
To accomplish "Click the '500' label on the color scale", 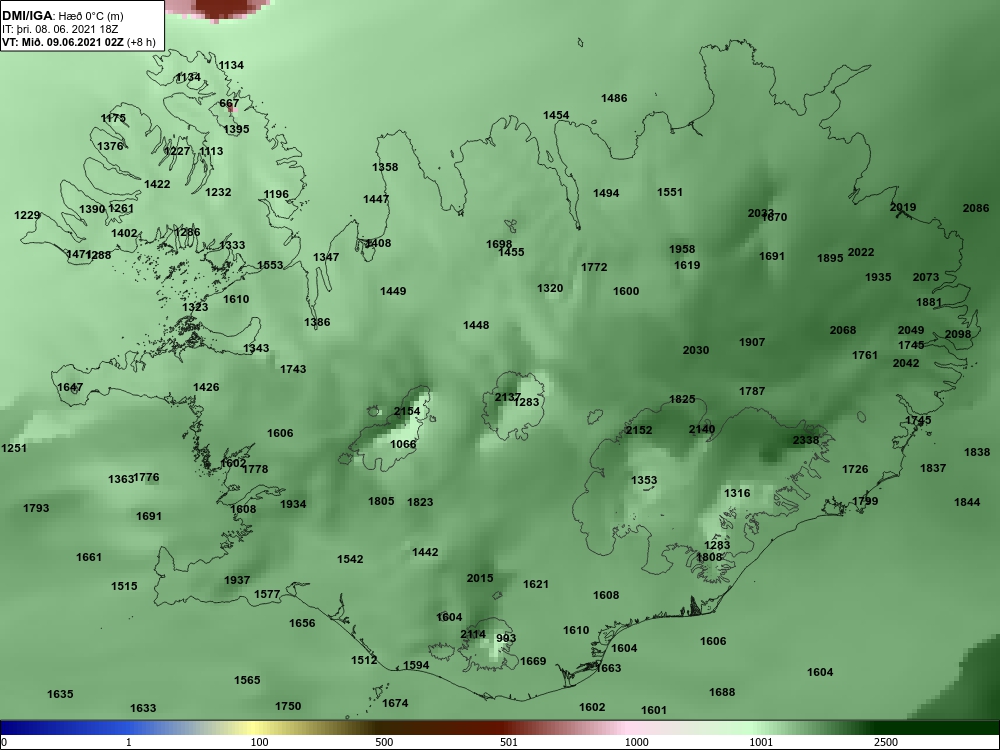I will coord(384,742).
